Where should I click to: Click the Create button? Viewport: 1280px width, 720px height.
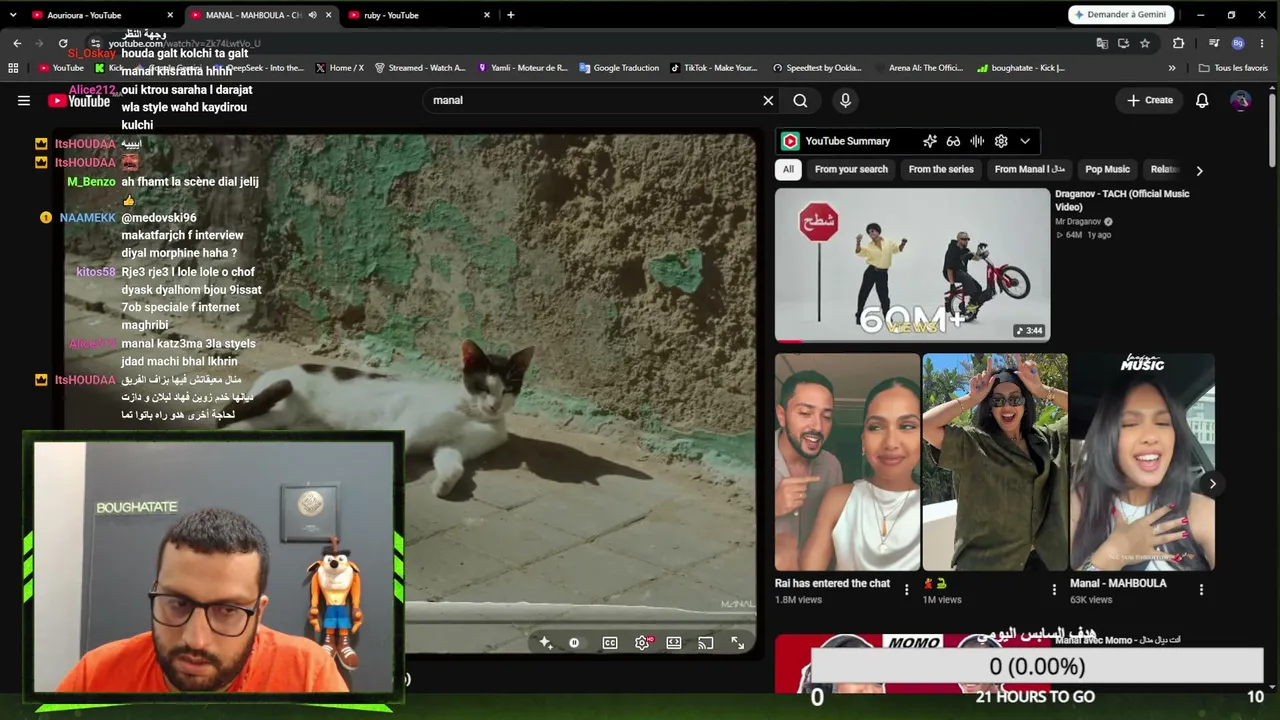click(x=1150, y=100)
